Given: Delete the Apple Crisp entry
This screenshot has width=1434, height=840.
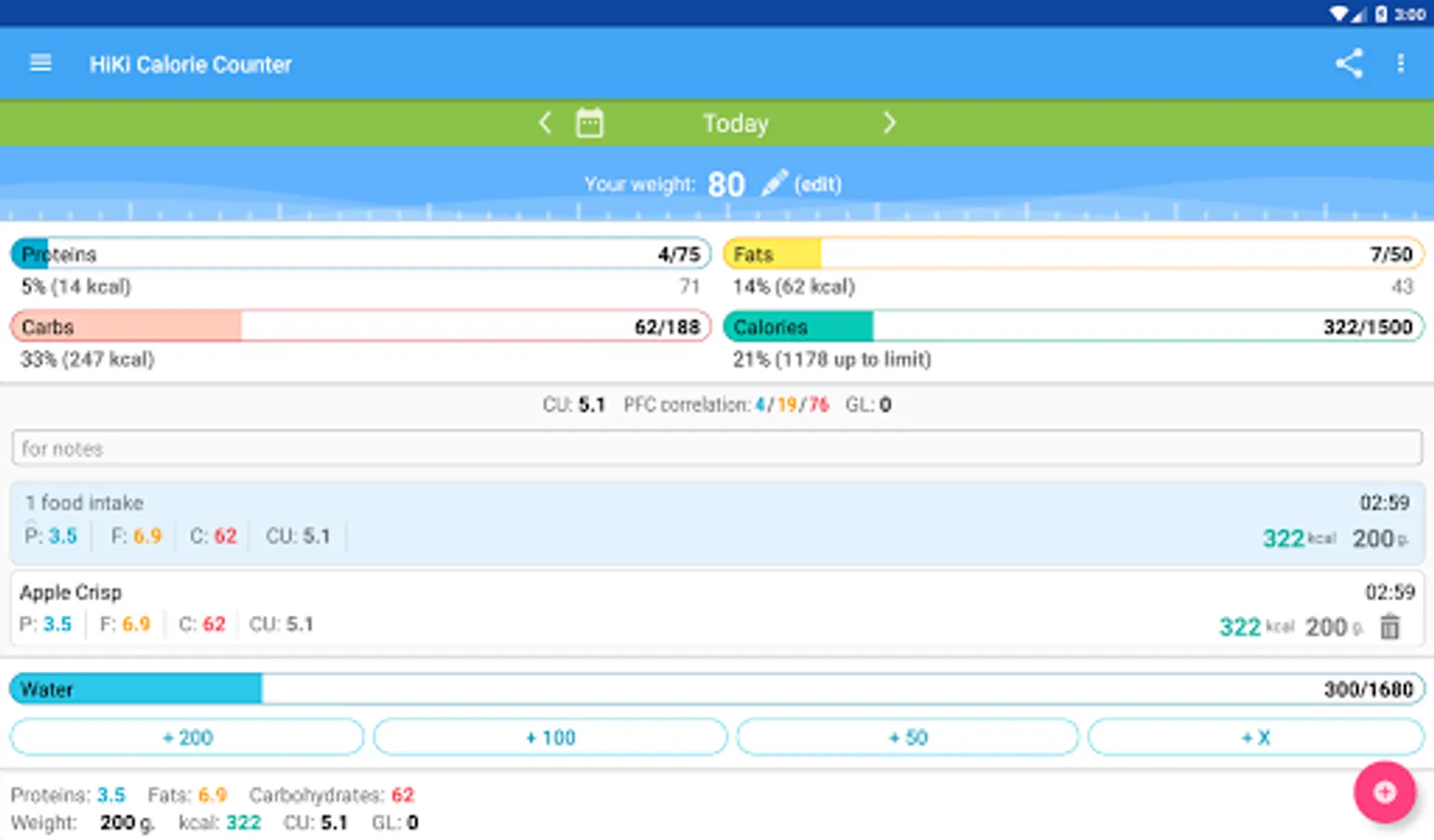Looking at the screenshot, I should click(x=1390, y=626).
